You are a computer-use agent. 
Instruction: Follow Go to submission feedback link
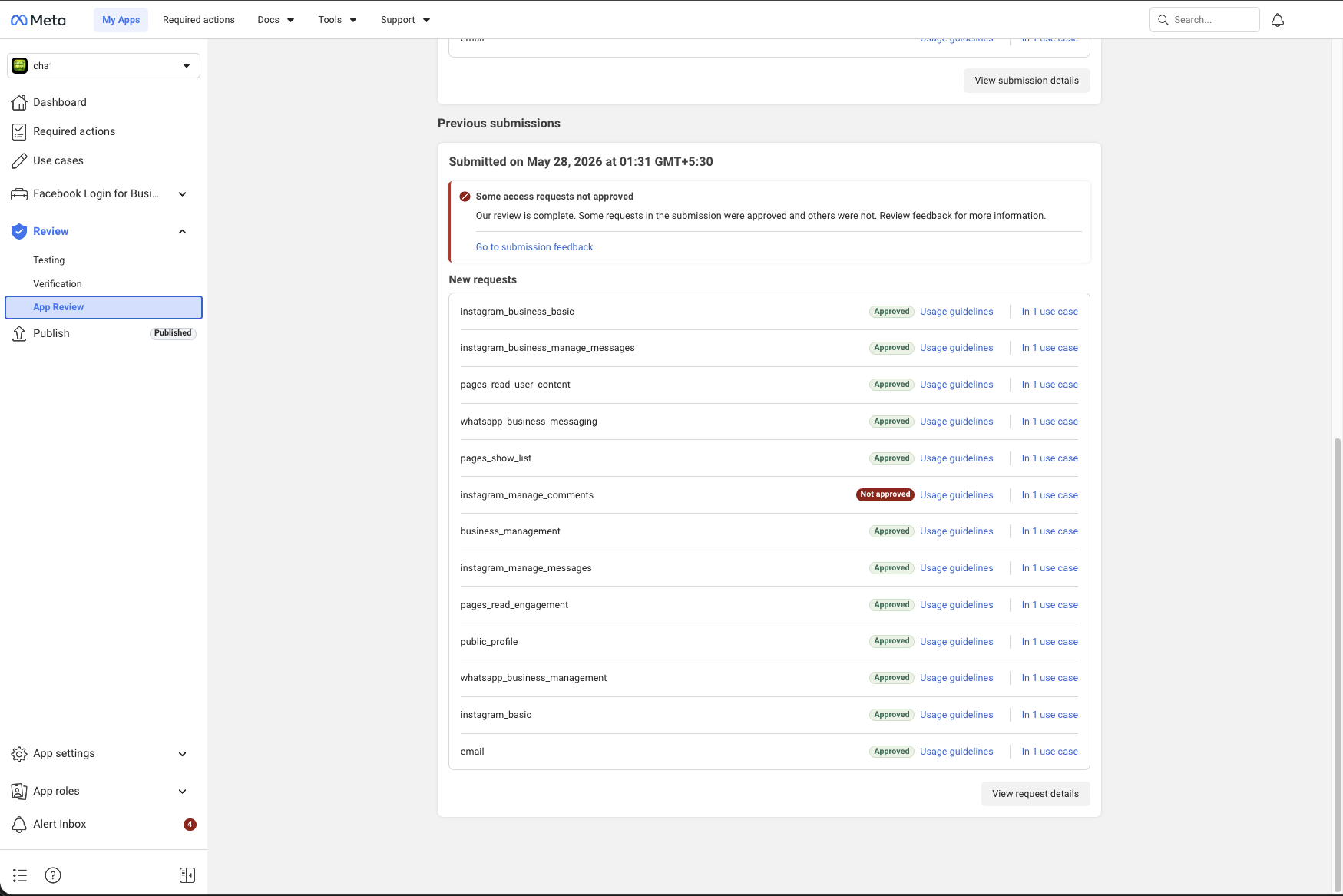tap(535, 247)
